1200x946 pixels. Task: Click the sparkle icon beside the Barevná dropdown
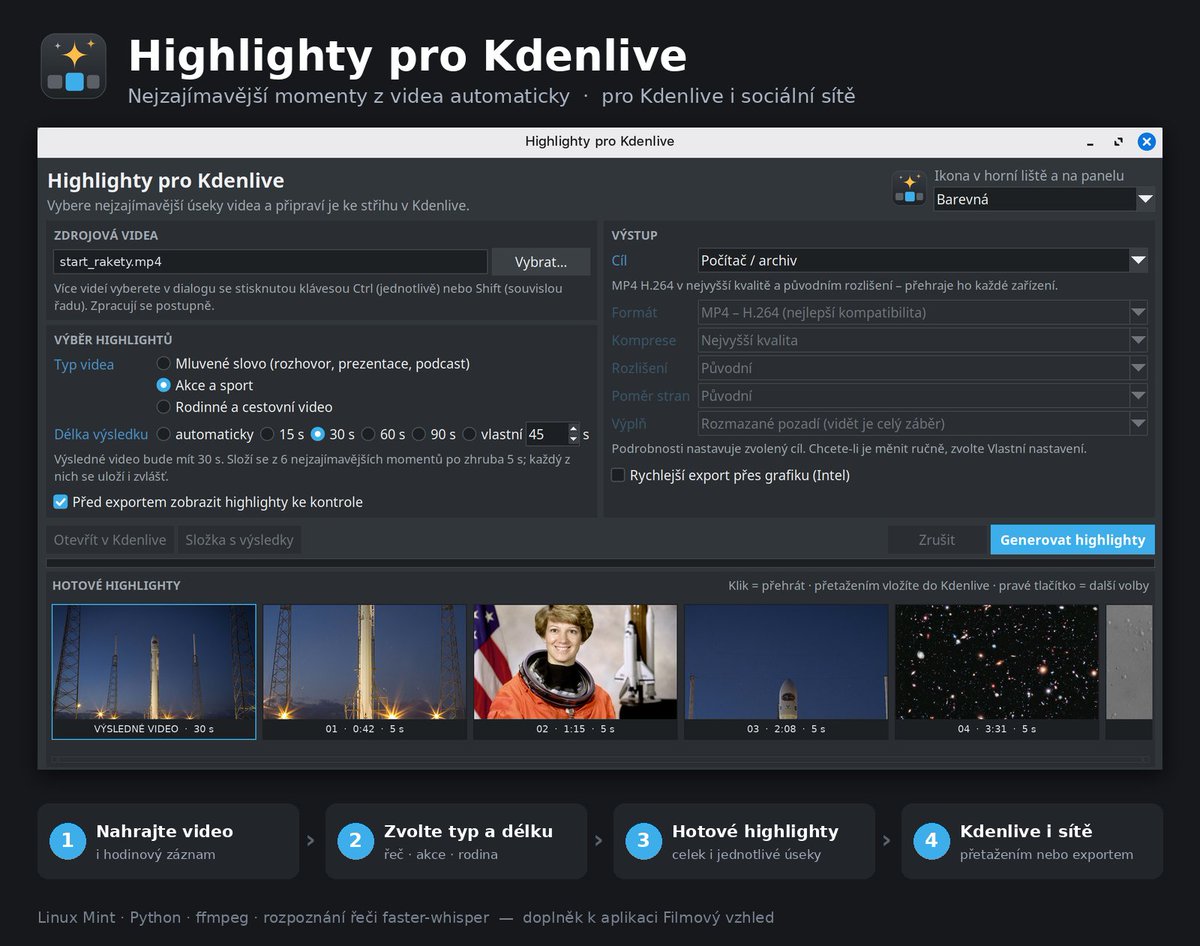click(909, 188)
